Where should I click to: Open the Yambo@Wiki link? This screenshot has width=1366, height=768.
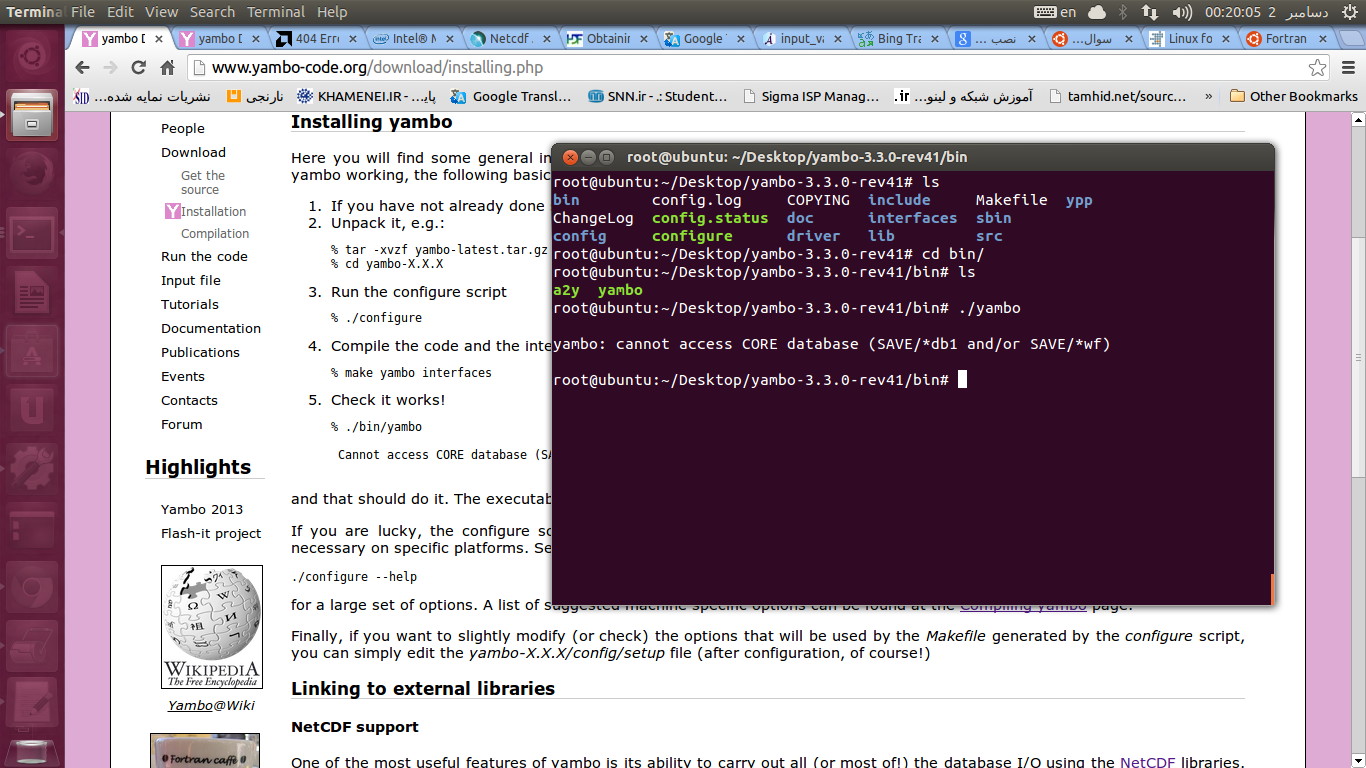[x=211, y=705]
